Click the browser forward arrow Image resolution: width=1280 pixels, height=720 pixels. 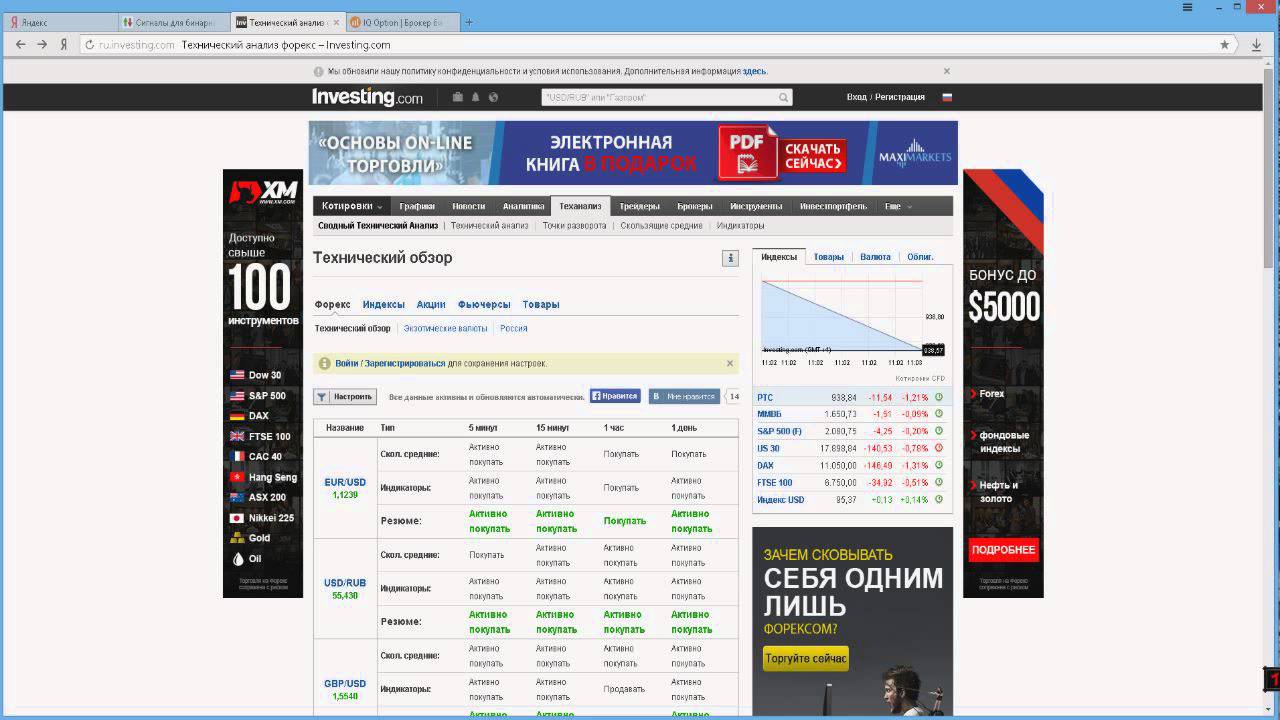(x=42, y=44)
